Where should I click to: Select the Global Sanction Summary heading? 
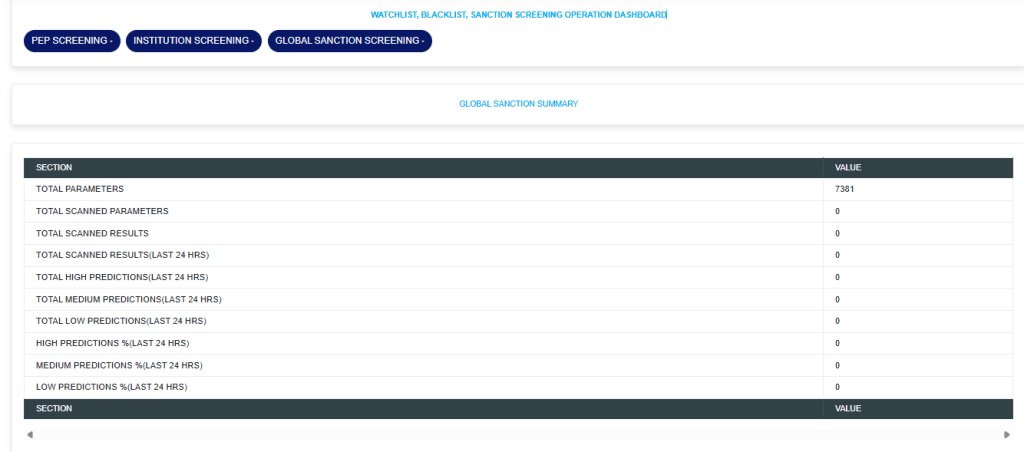[x=518, y=104]
